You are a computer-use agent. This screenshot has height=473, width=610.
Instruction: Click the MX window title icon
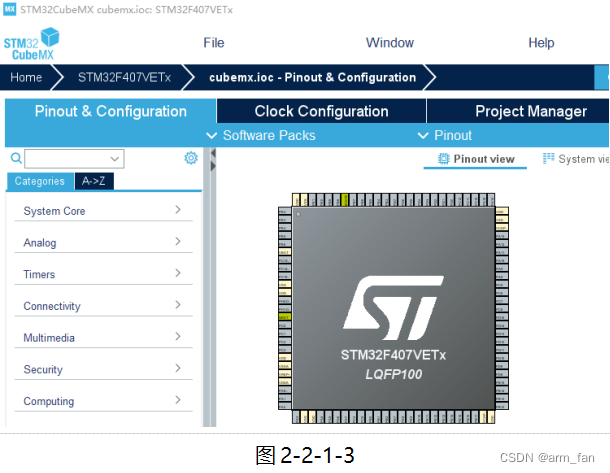10,9
